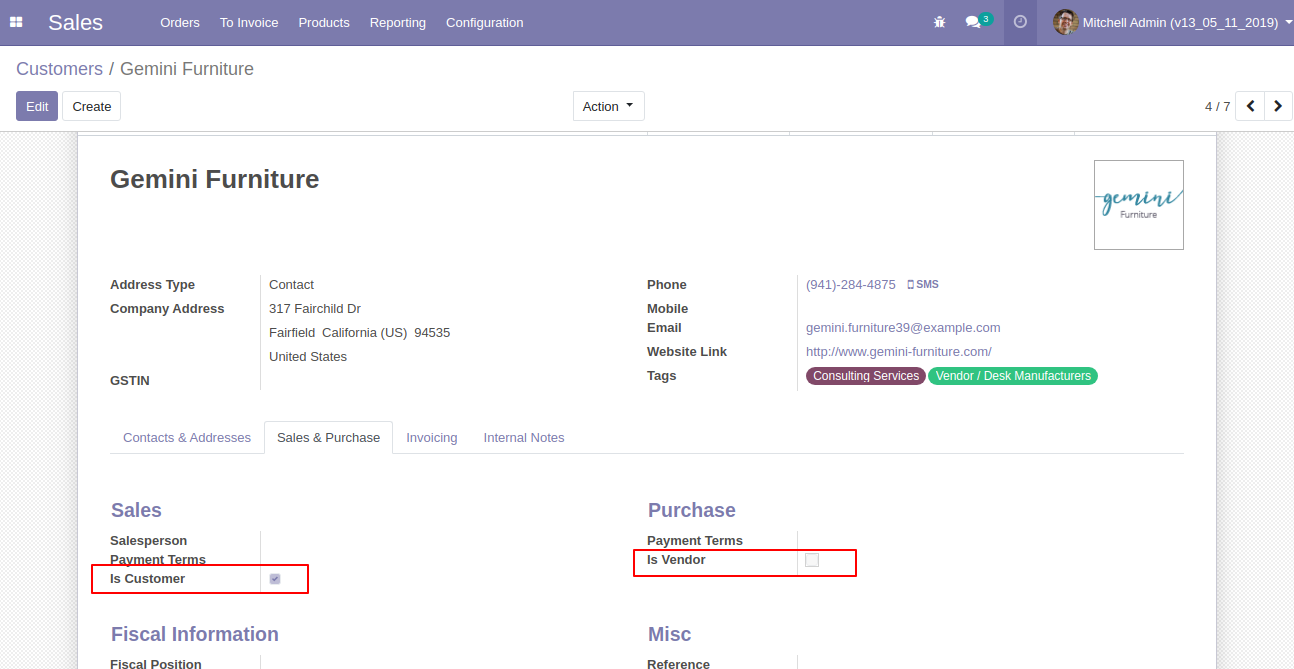
Task: Open the conversations chat icon
Action: (x=972, y=22)
